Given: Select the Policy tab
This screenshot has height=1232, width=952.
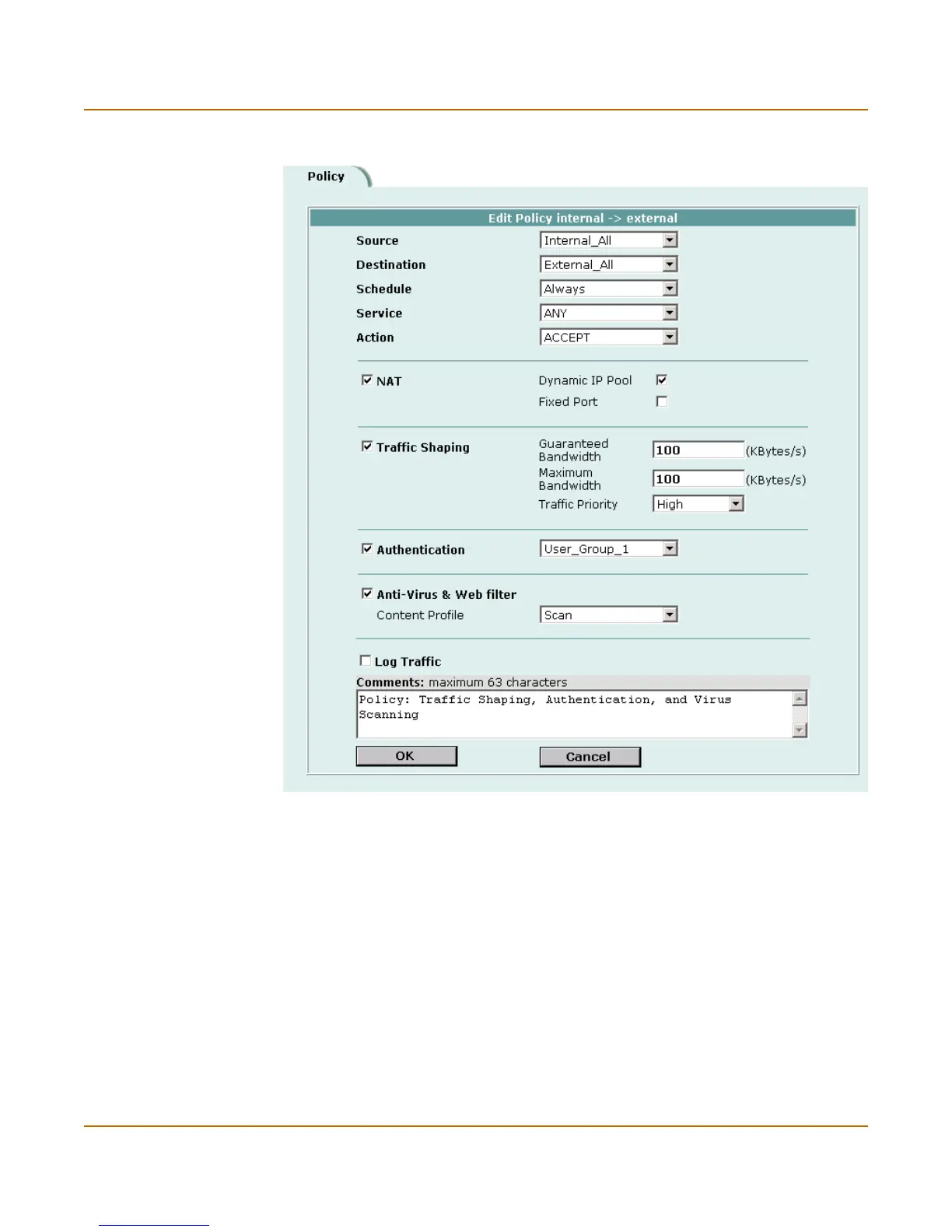Looking at the screenshot, I should [x=326, y=177].
